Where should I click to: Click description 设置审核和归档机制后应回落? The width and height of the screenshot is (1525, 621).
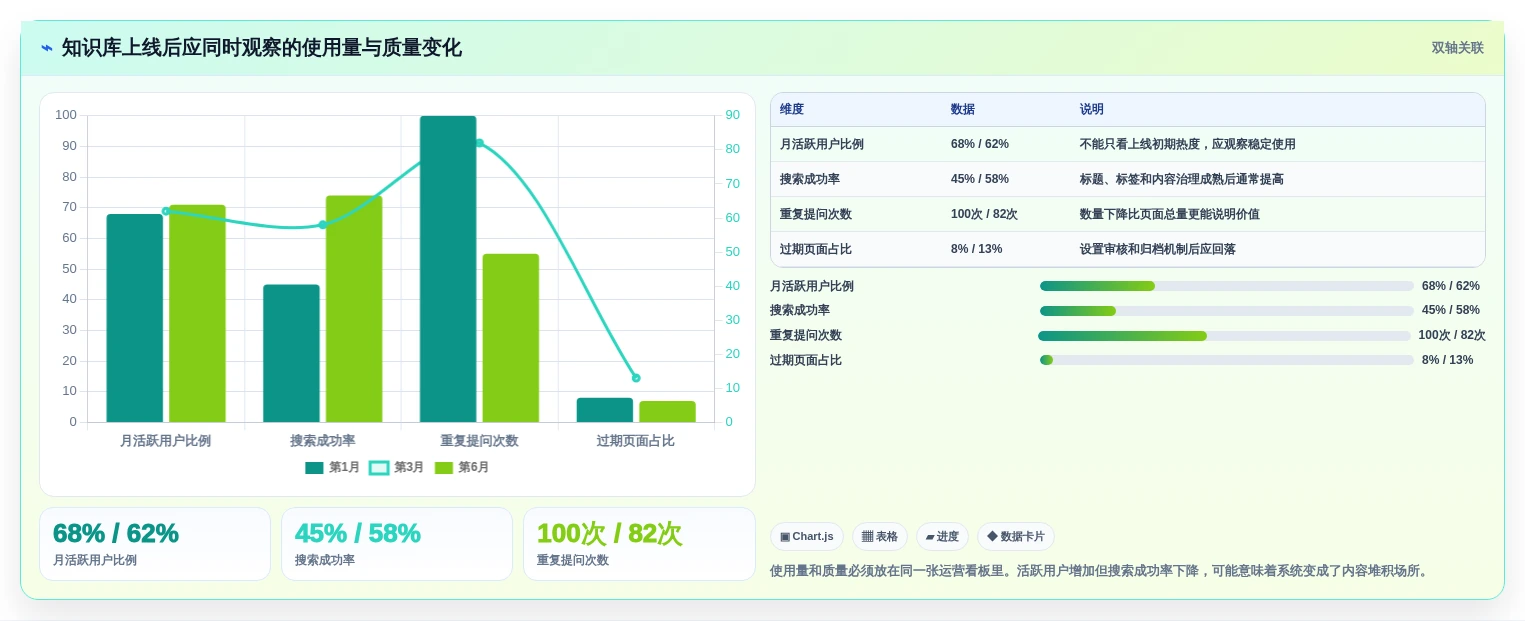1158,249
